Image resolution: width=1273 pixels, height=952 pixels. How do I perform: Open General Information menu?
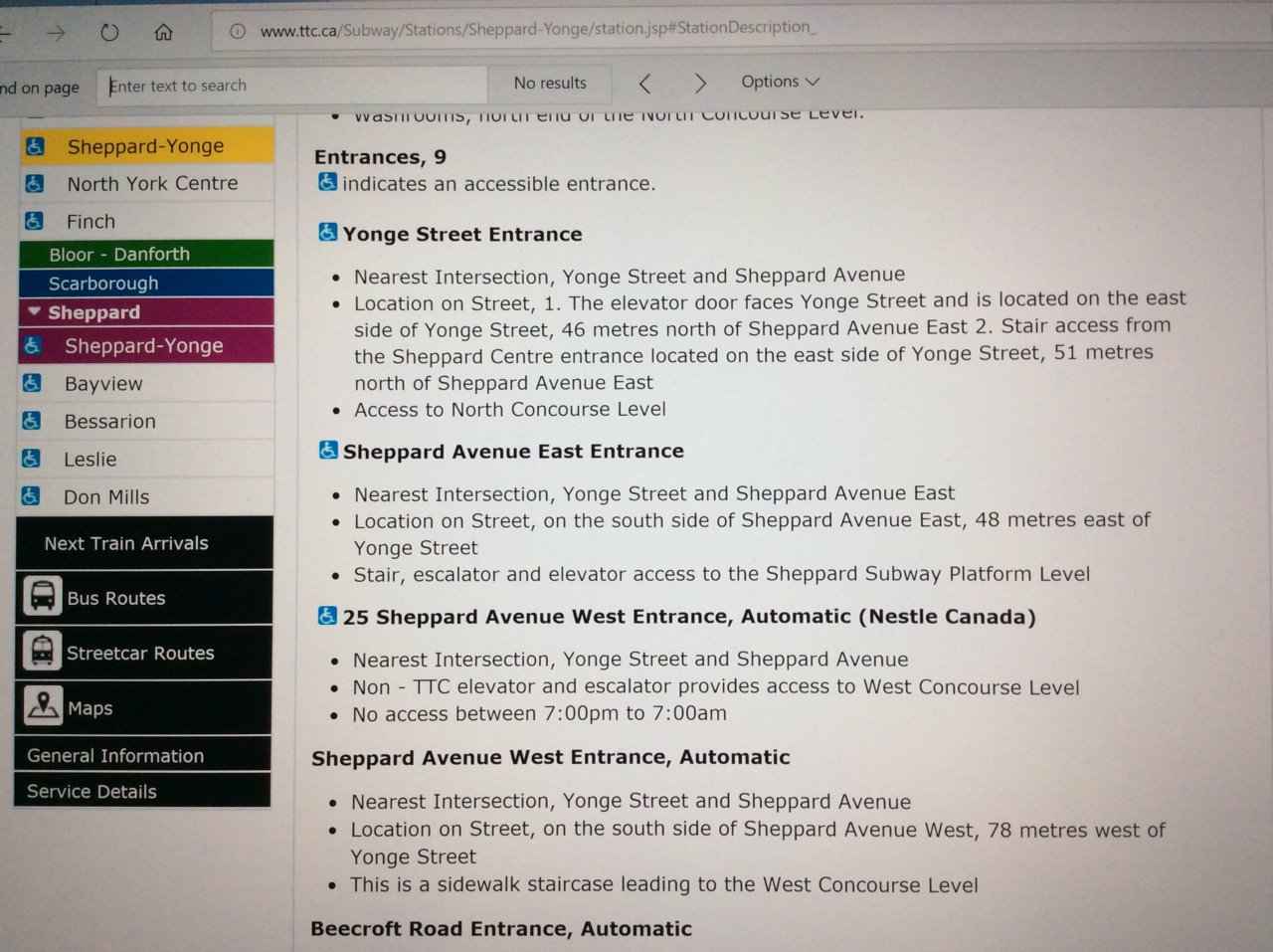pyautogui.click(x=142, y=755)
